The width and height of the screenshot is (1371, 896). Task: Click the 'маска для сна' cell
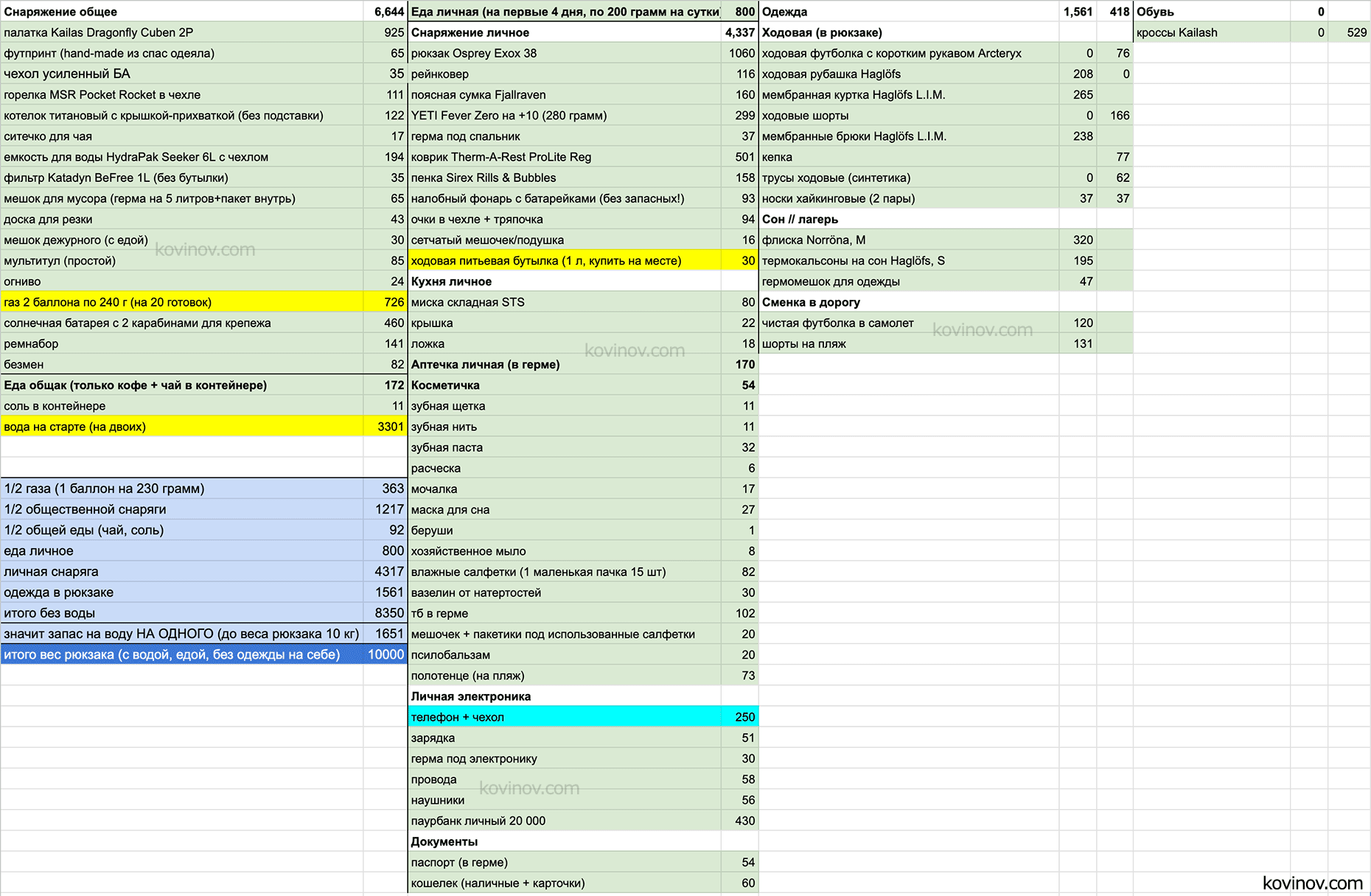565,509
